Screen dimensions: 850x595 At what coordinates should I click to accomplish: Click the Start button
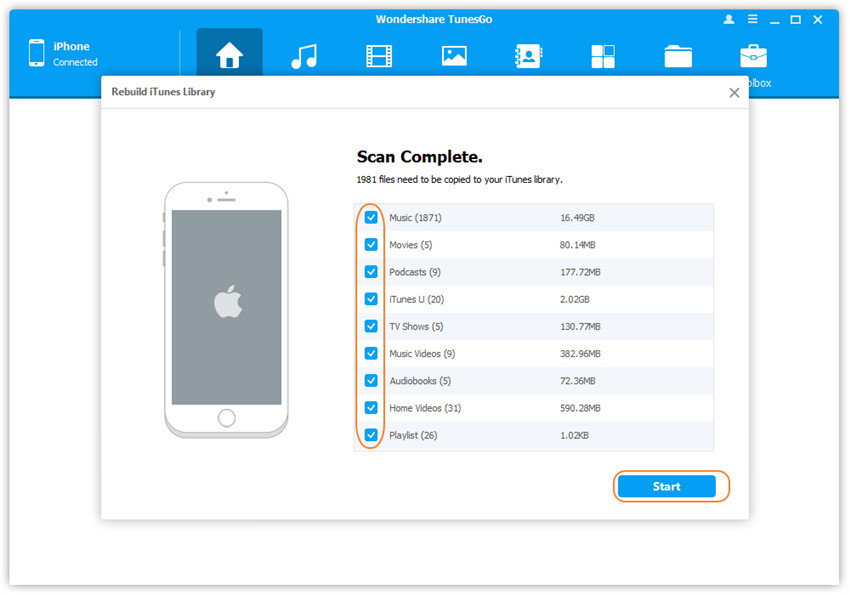(666, 487)
